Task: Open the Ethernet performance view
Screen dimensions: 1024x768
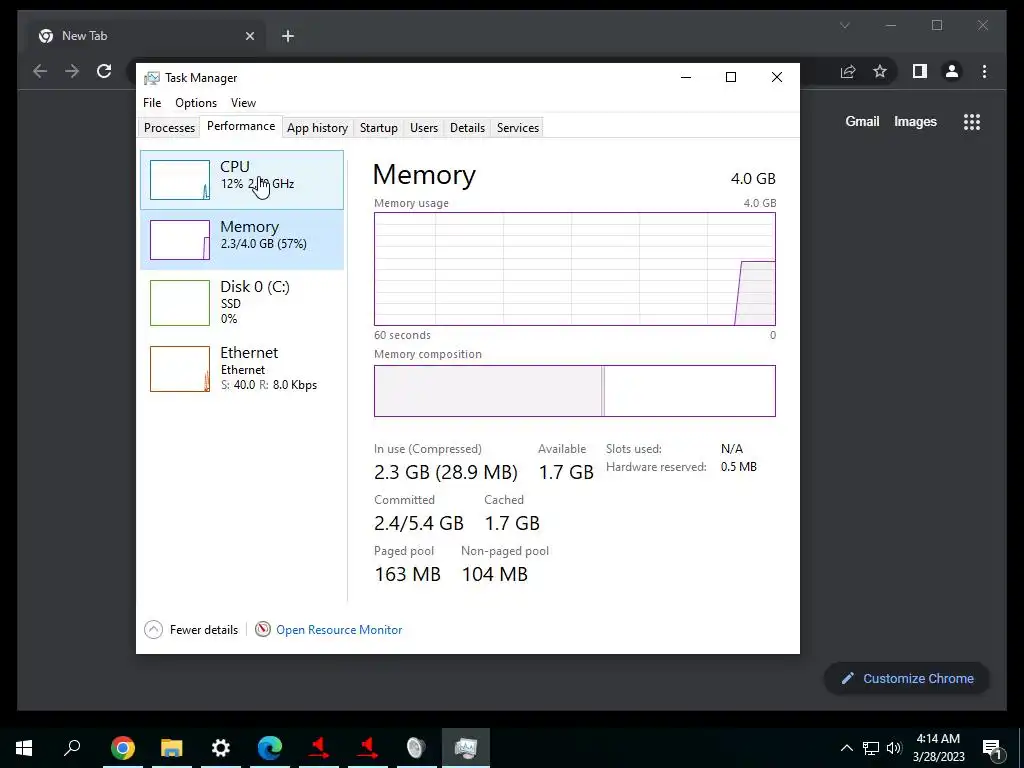Action: (x=242, y=369)
